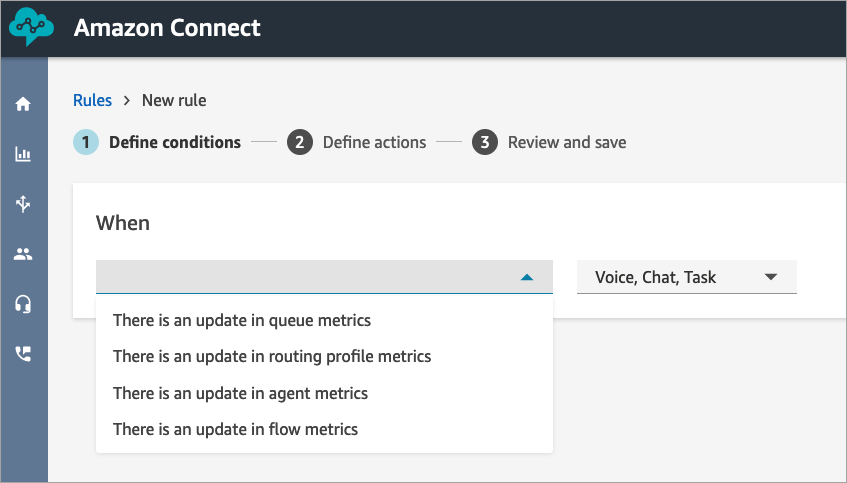Choose 'There is an update in agent metrics'
Screen dimensions: 847x483
(x=240, y=393)
